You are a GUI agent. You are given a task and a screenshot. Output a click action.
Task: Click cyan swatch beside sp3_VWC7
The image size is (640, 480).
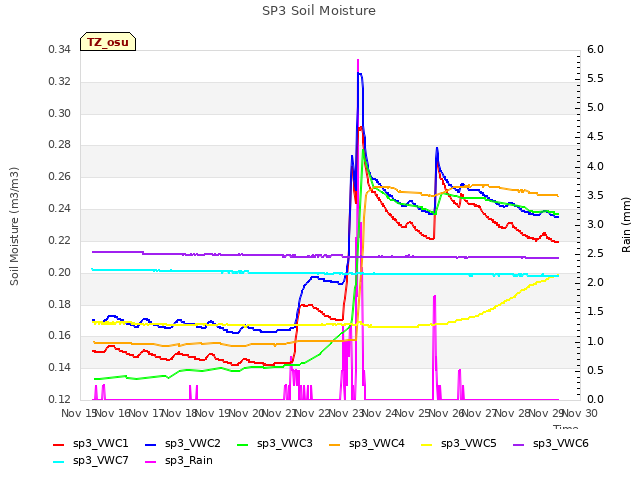pyautogui.click(x=59, y=462)
